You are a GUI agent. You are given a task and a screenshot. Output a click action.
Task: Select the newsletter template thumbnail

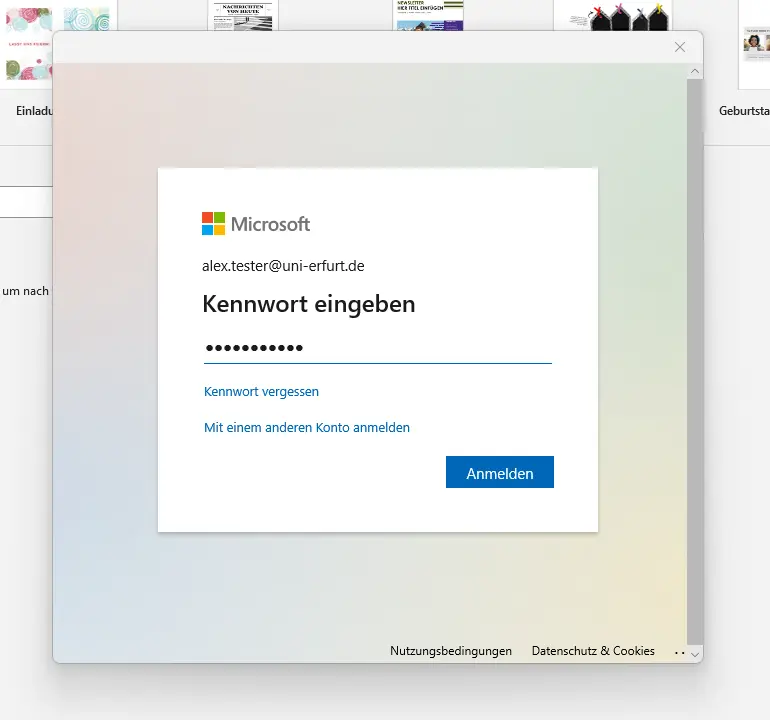pyautogui.click(x=428, y=15)
